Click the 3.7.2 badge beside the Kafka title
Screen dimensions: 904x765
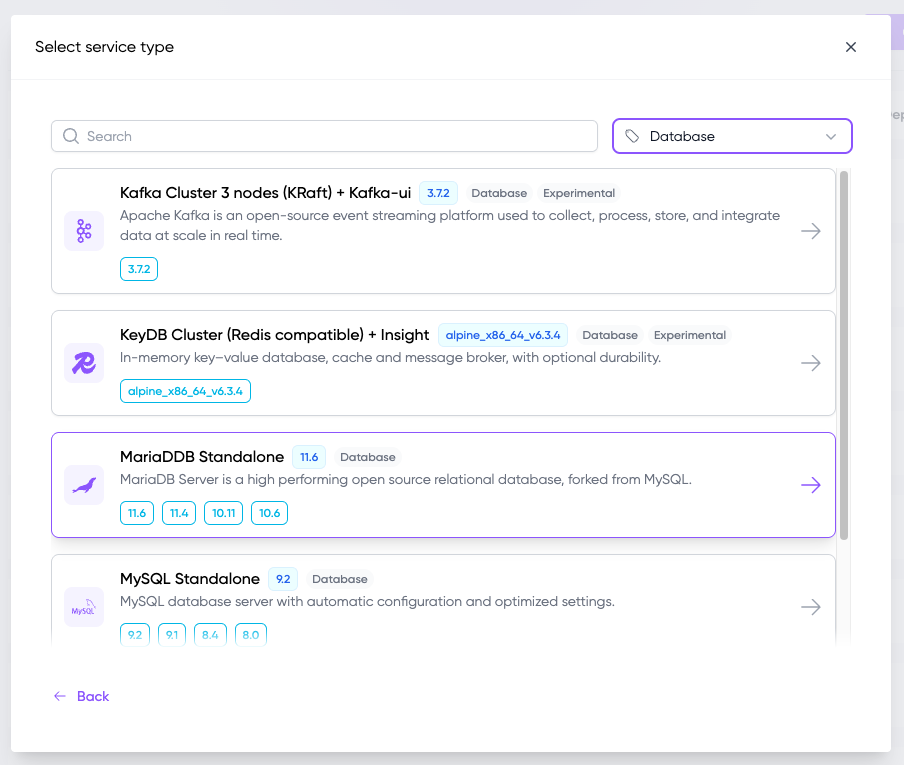[438, 193]
